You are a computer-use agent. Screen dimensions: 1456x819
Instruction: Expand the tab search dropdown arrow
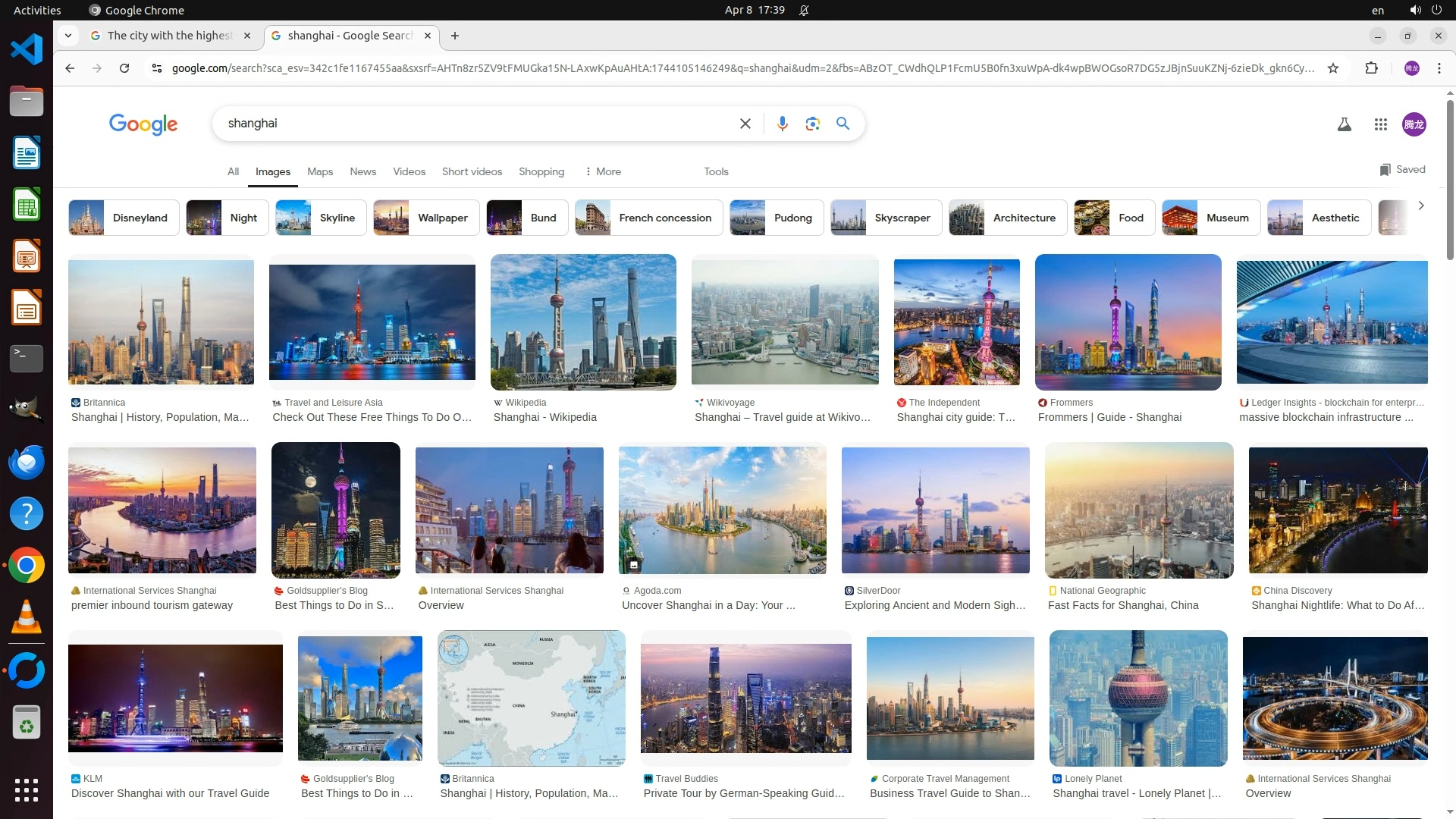click(68, 36)
